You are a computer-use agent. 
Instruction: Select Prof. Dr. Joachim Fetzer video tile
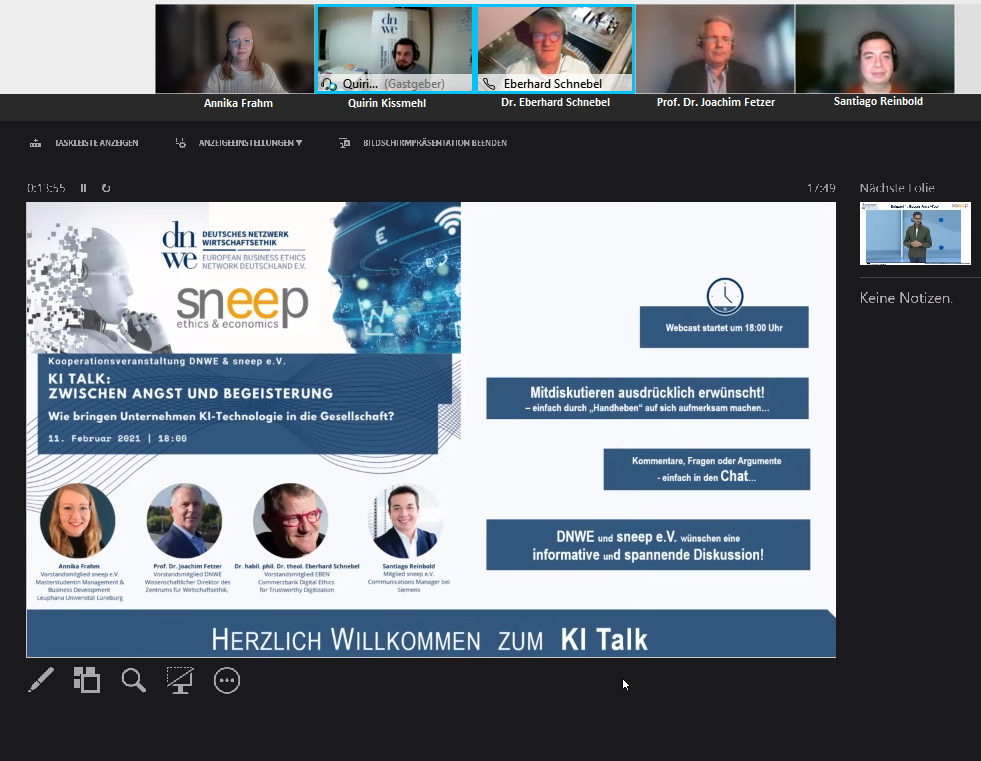click(x=716, y=49)
